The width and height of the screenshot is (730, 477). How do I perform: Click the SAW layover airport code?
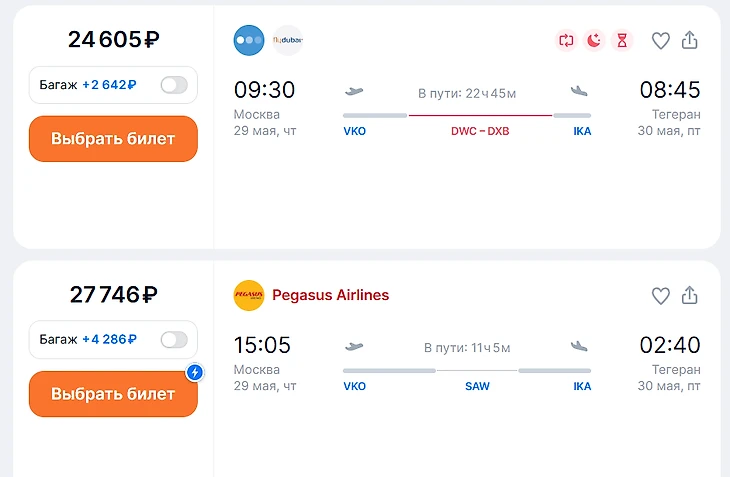[x=477, y=386]
